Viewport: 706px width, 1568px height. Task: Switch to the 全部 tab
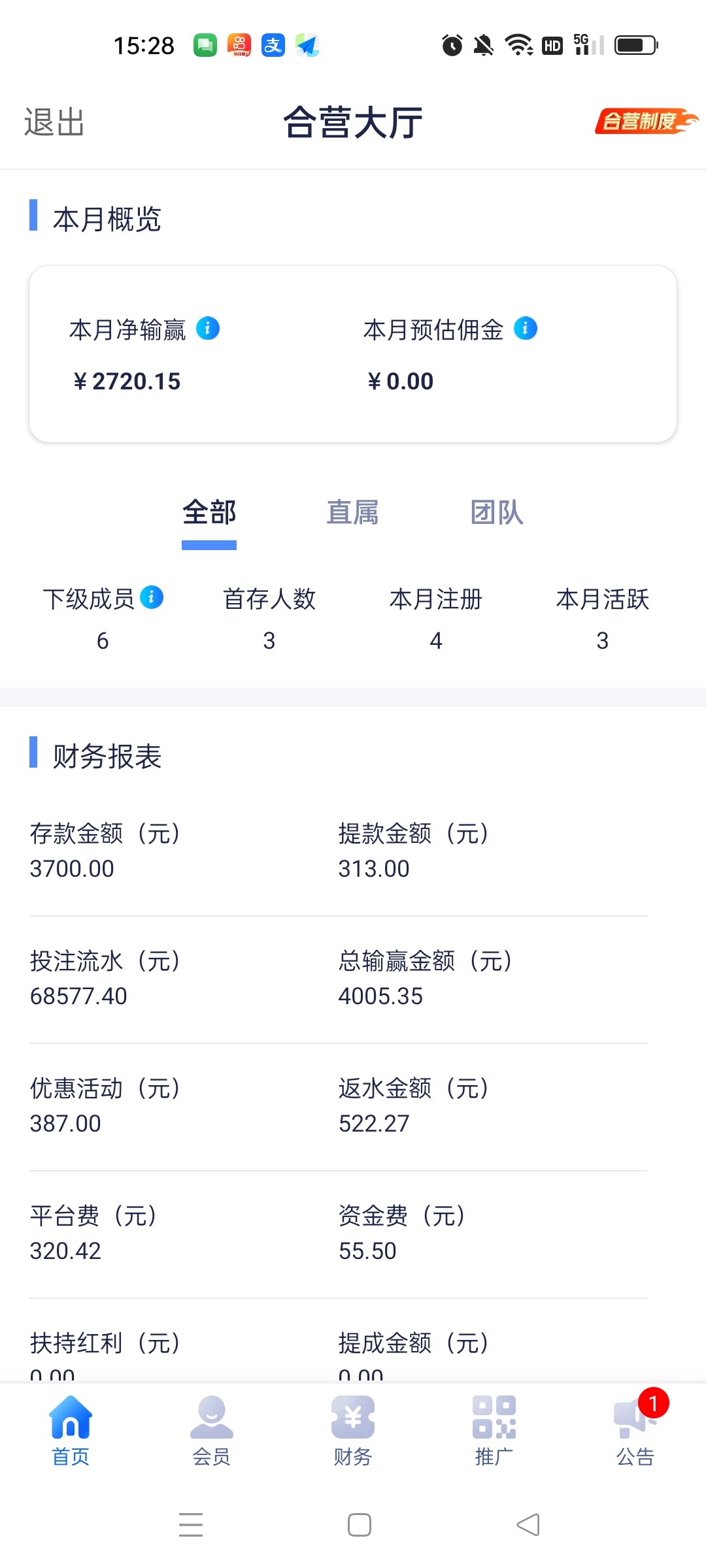point(209,513)
